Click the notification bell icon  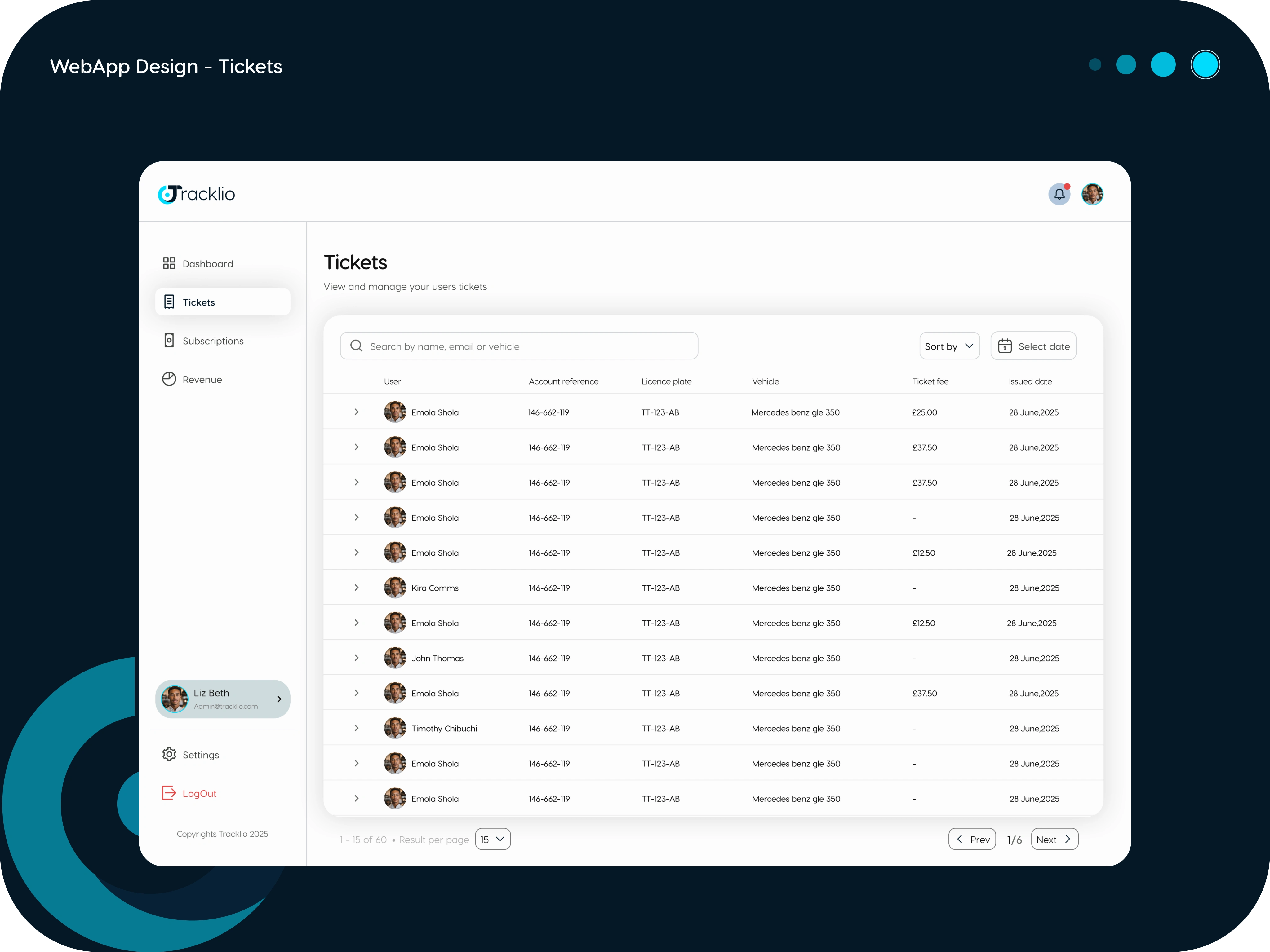[x=1059, y=194]
